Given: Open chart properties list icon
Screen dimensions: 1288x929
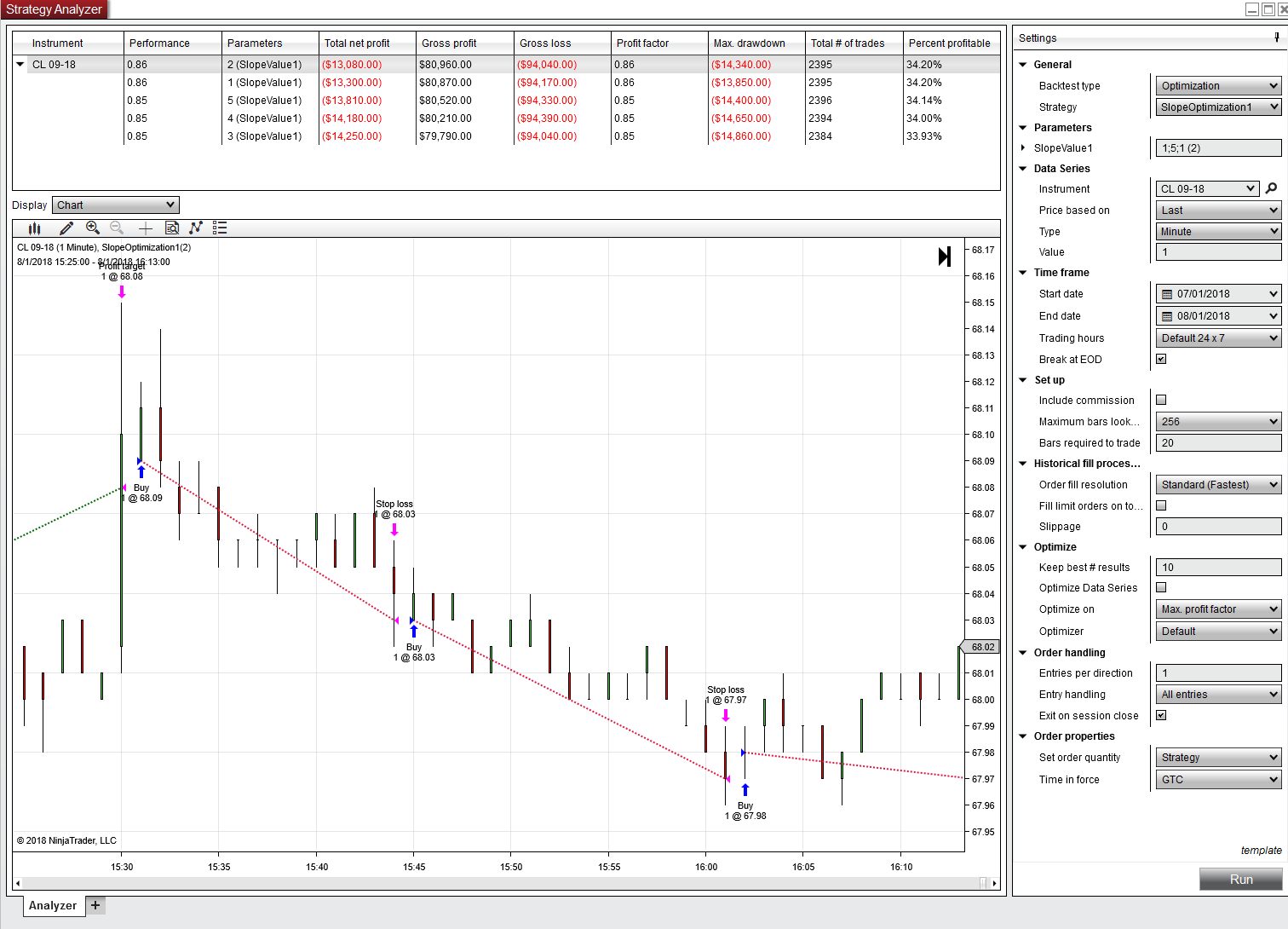Looking at the screenshot, I should pos(220,228).
